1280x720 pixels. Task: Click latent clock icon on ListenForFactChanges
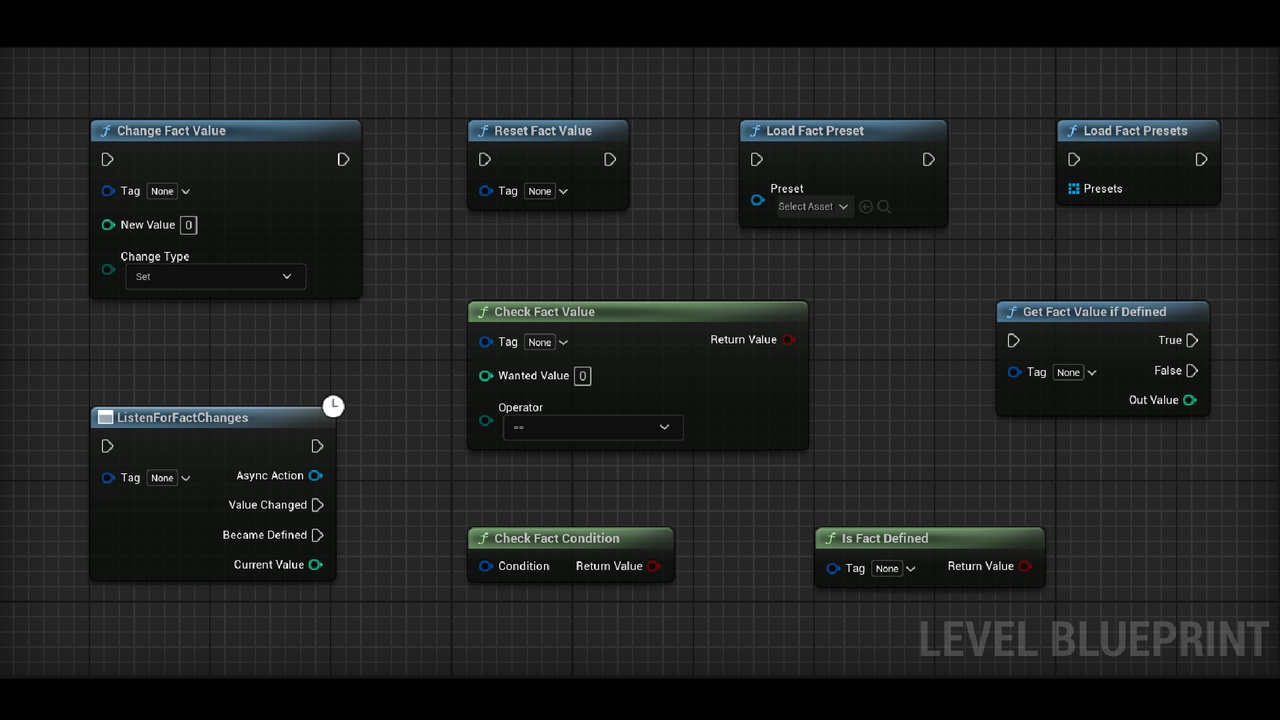coord(333,406)
